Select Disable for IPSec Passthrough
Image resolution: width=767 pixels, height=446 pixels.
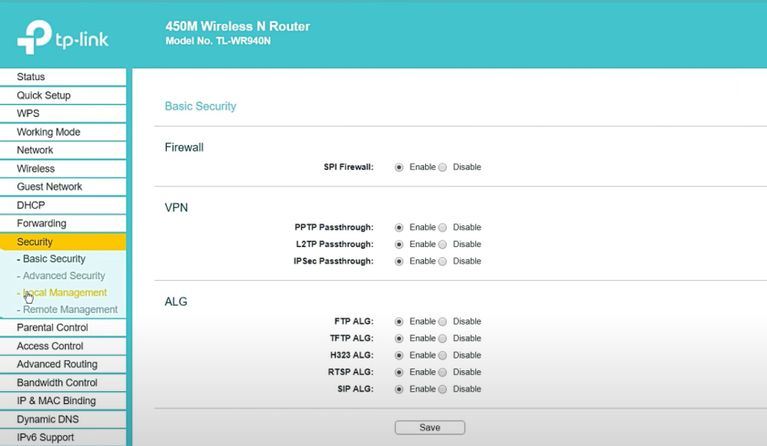click(443, 261)
